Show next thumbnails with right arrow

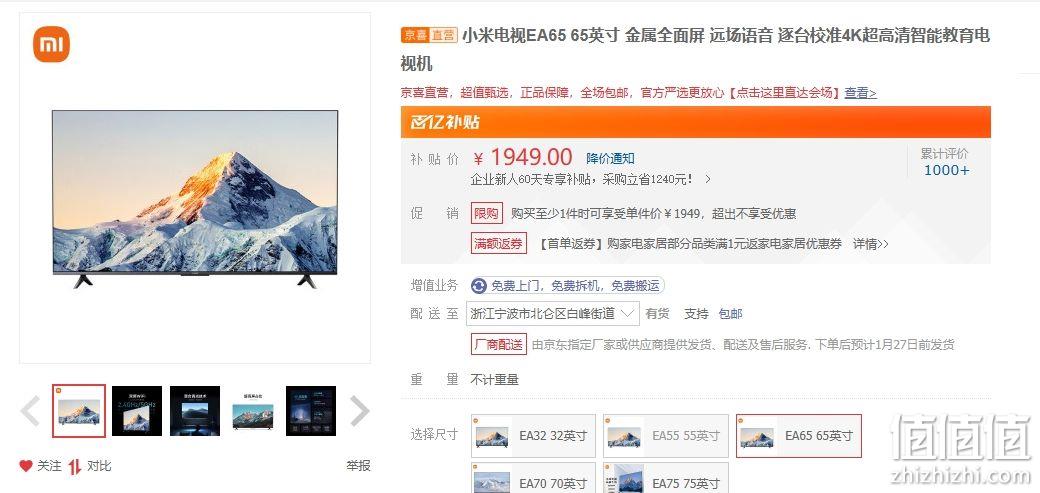(x=359, y=411)
